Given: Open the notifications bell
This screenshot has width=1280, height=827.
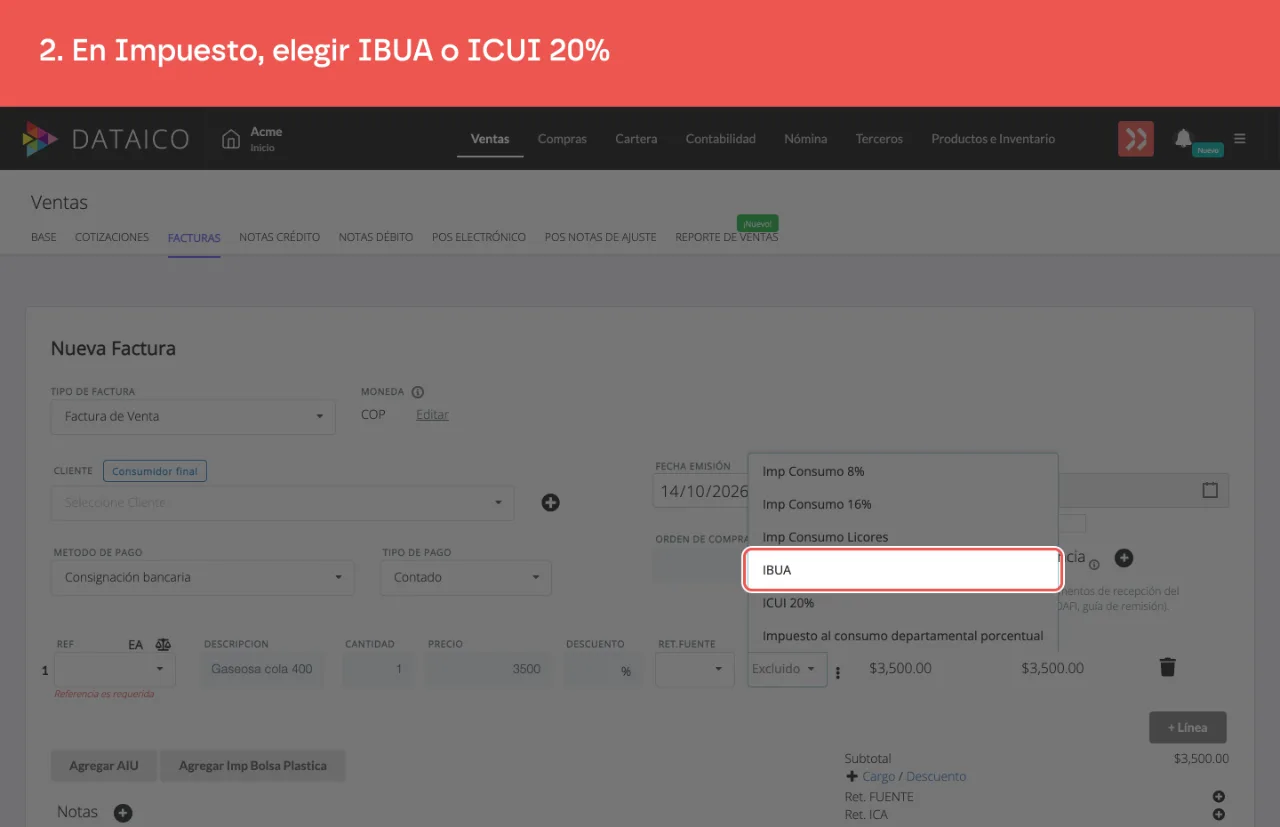Looking at the screenshot, I should pyautogui.click(x=1184, y=138).
